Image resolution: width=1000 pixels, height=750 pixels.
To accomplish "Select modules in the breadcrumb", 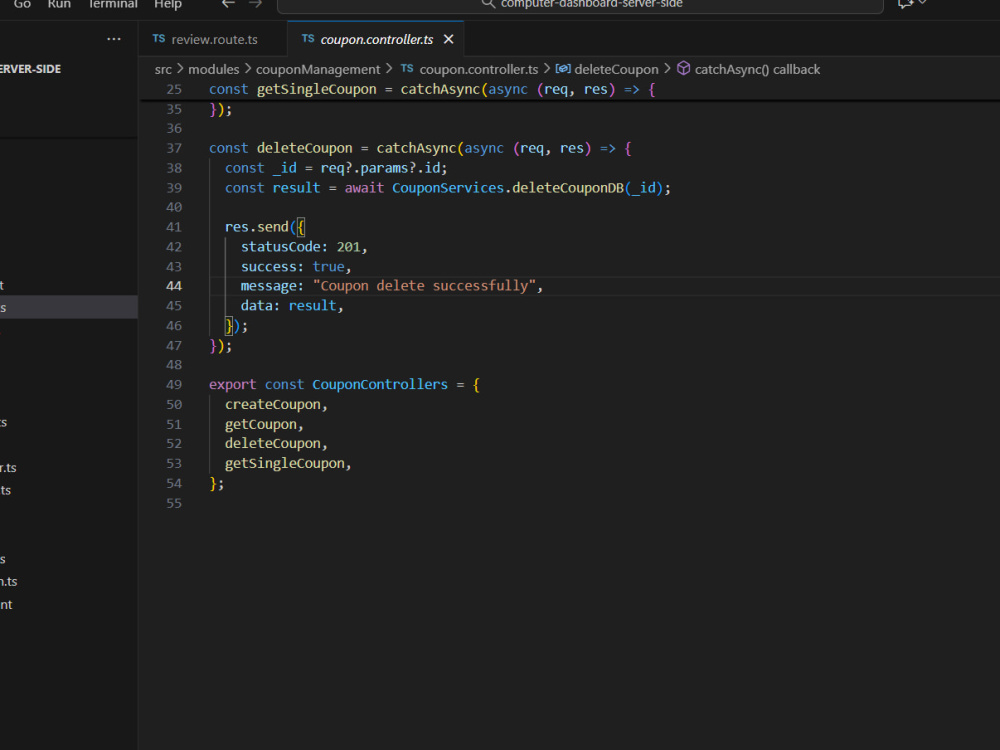I will (214, 70).
